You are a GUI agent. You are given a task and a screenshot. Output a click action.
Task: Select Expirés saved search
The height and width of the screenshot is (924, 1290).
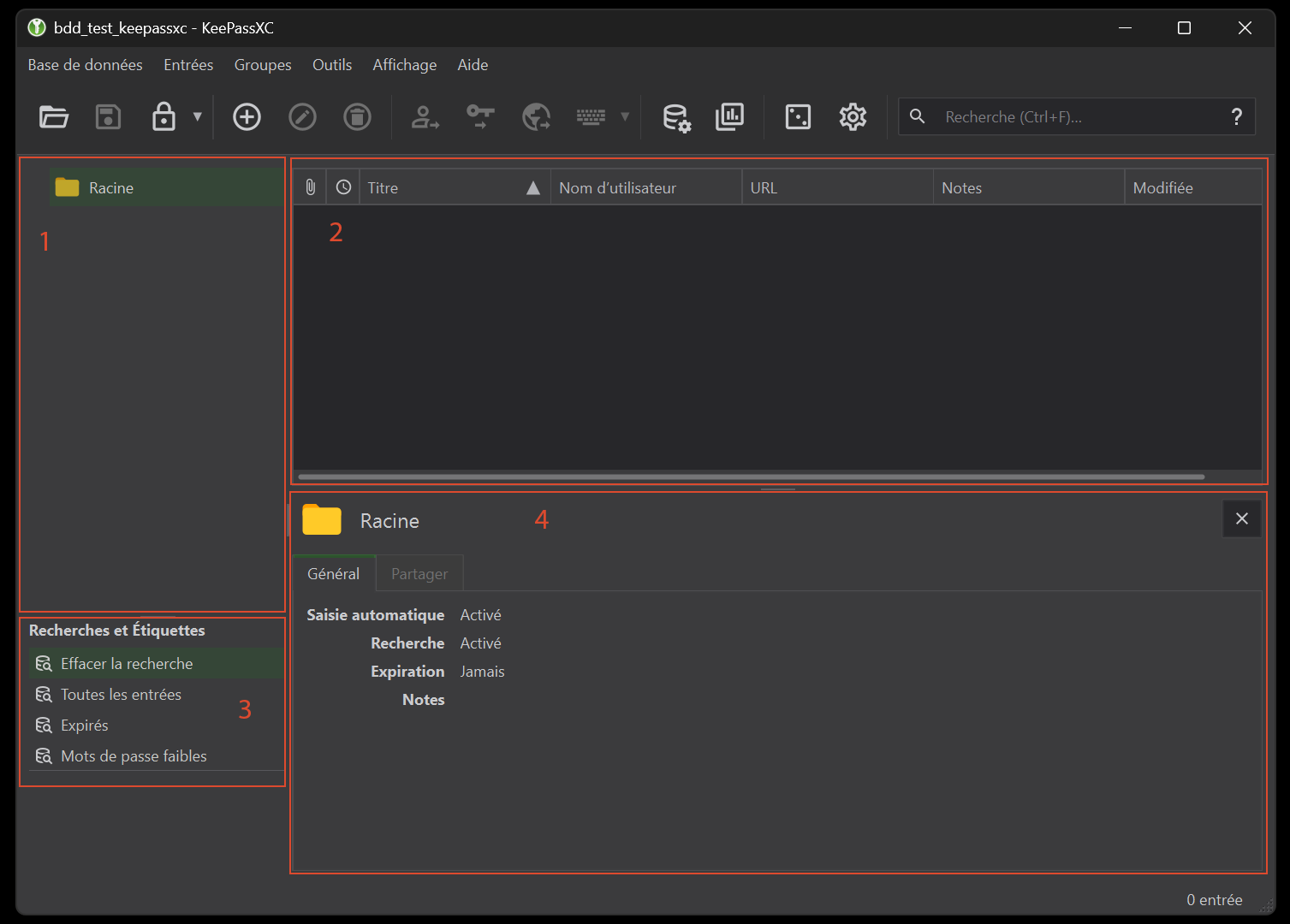coord(156,726)
